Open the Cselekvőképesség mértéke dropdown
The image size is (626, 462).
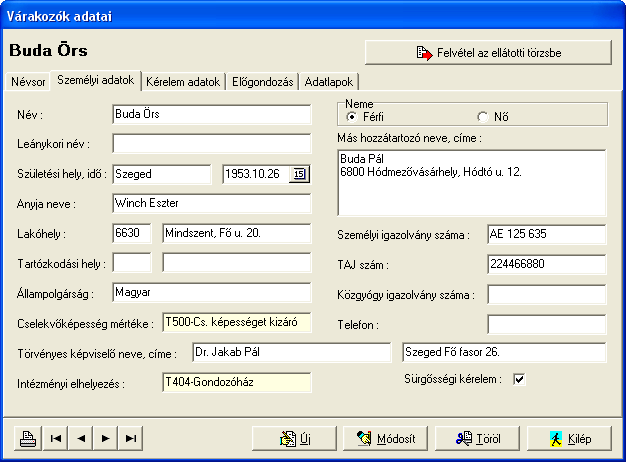click(236, 322)
